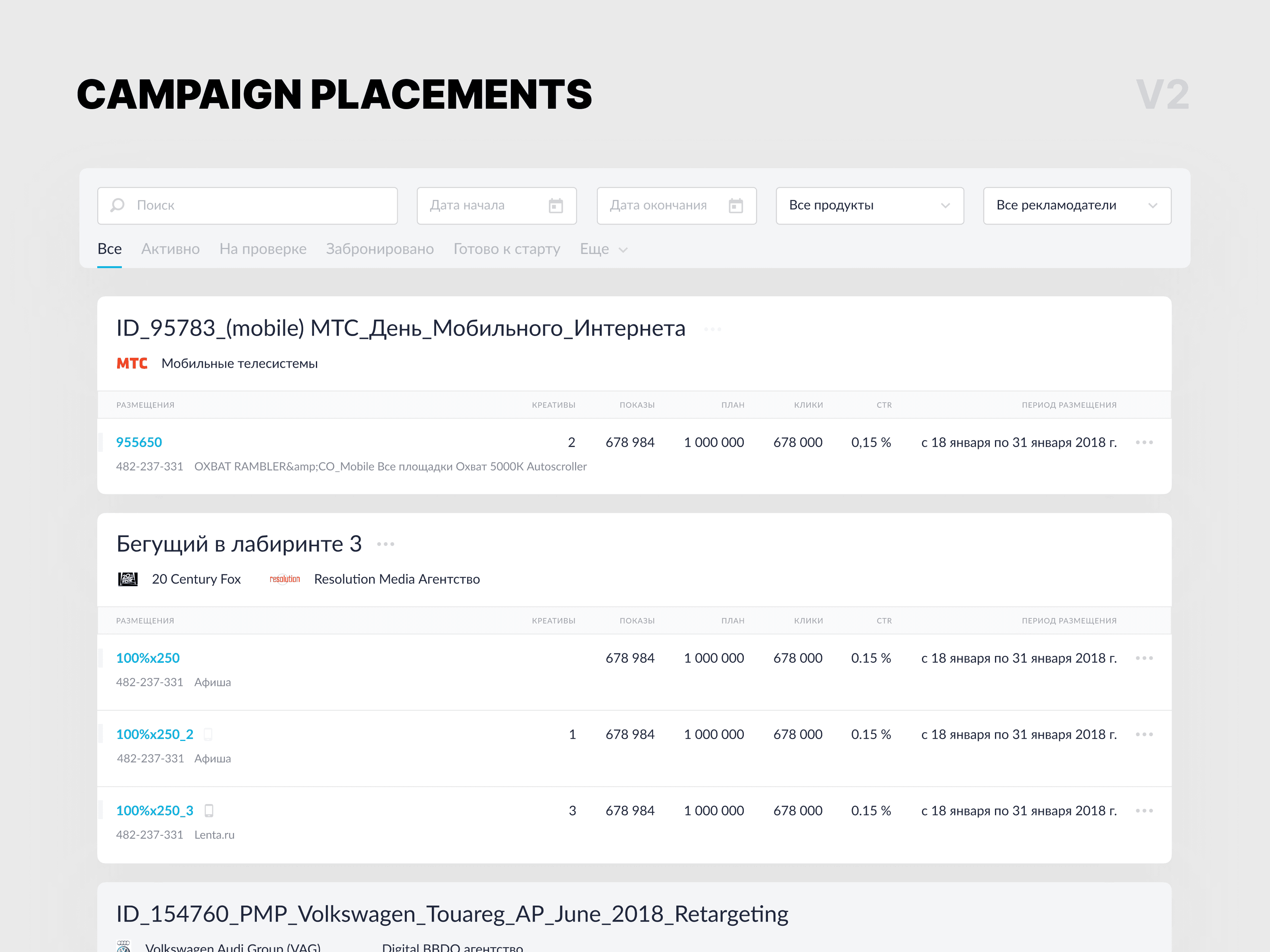Click the Дата начала date field
Viewport: 1270px width, 952px height.
(482, 205)
